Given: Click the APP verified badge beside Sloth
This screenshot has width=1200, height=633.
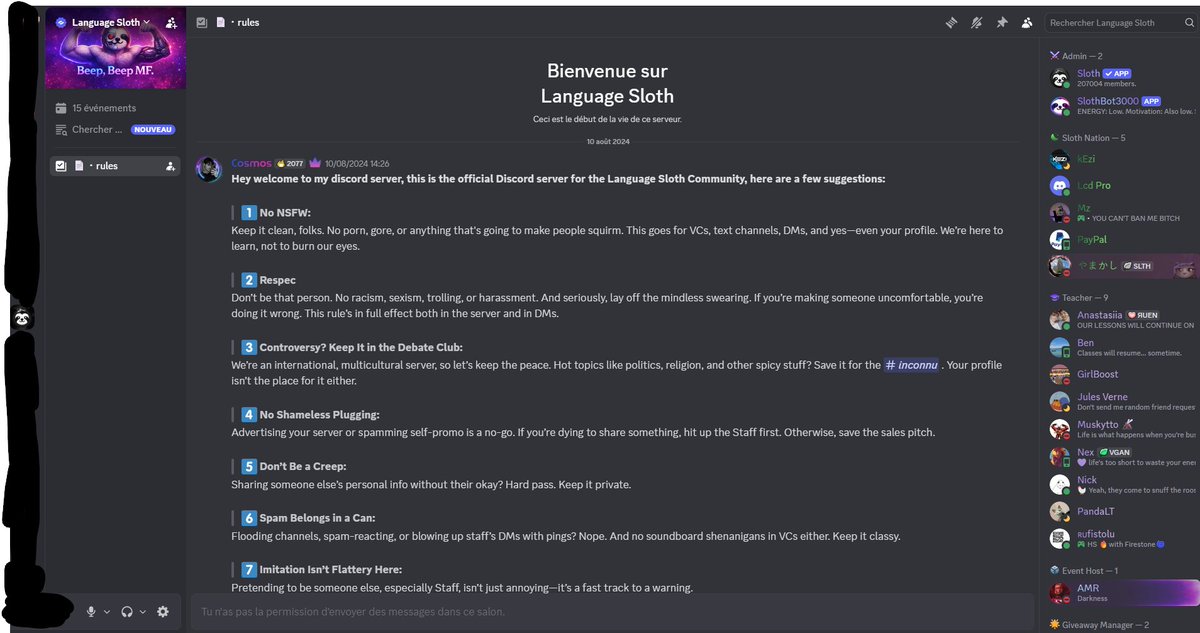Looking at the screenshot, I should click(x=1116, y=74).
